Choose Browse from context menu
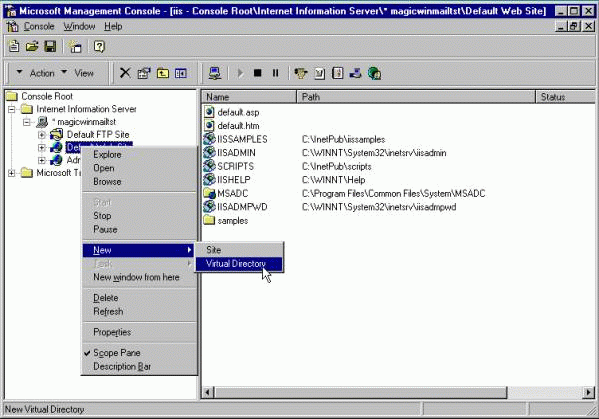 [x=139, y=182]
